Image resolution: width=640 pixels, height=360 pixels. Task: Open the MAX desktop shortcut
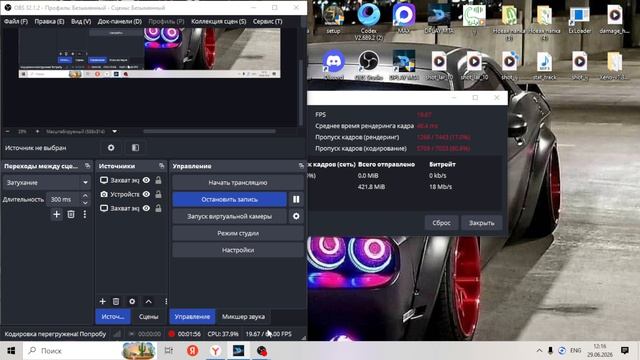point(404,18)
